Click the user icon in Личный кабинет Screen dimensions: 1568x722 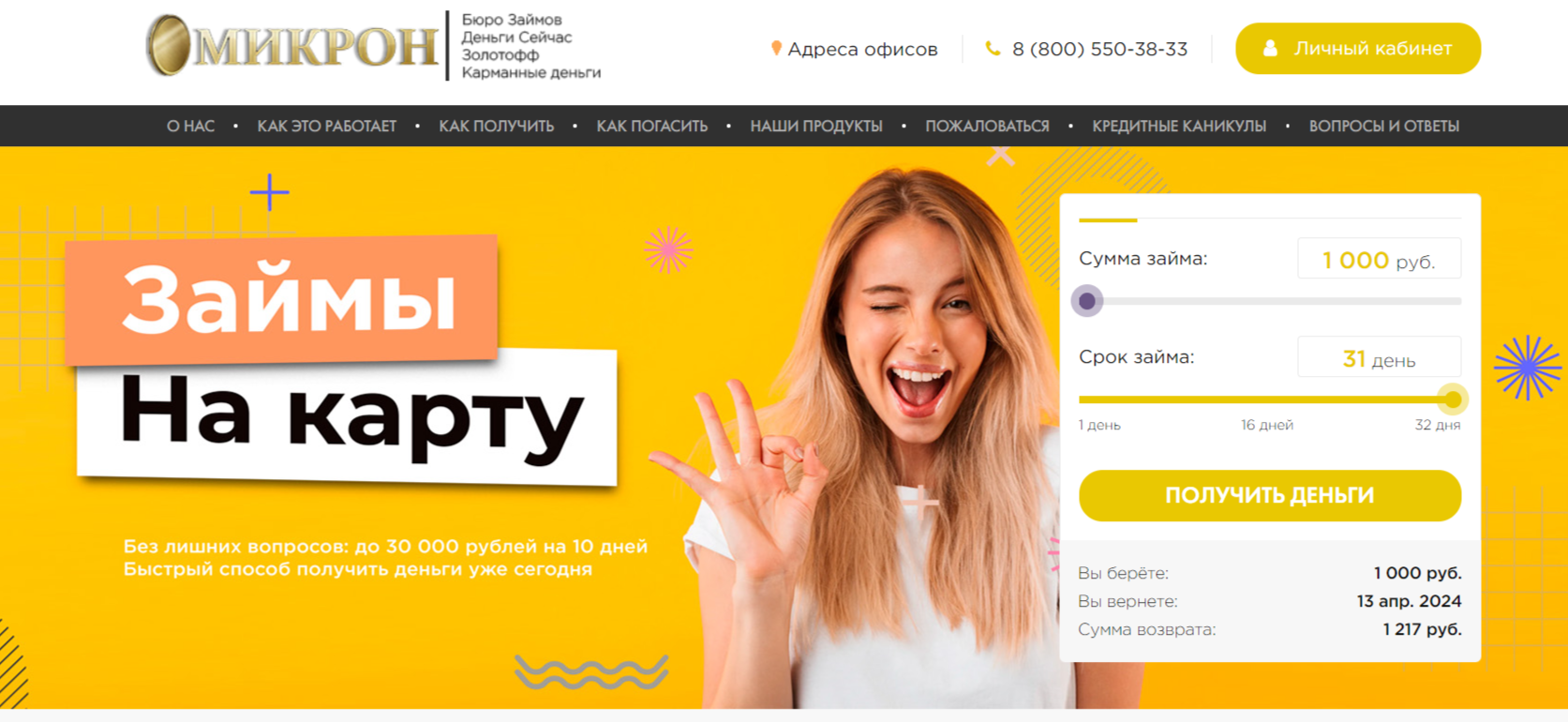click(x=1270, y=49)
